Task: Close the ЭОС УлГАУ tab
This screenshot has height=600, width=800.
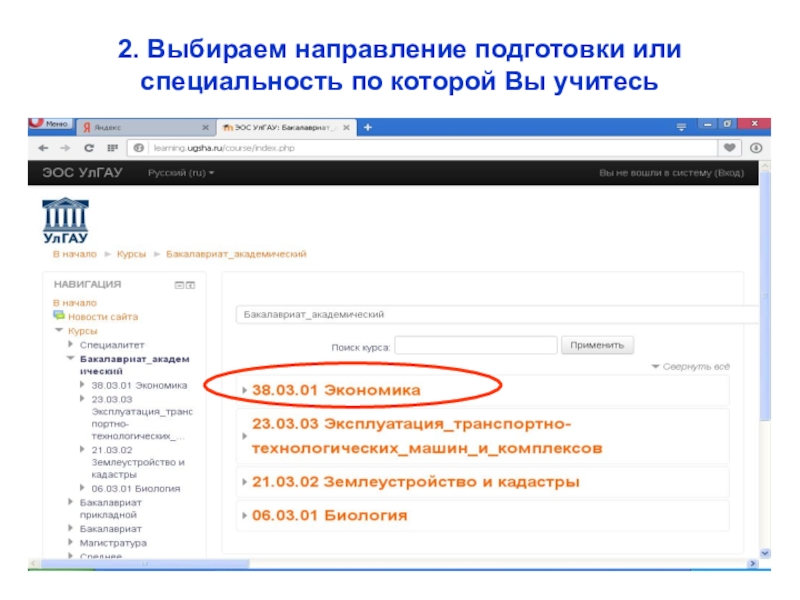Action: [347, 128]
